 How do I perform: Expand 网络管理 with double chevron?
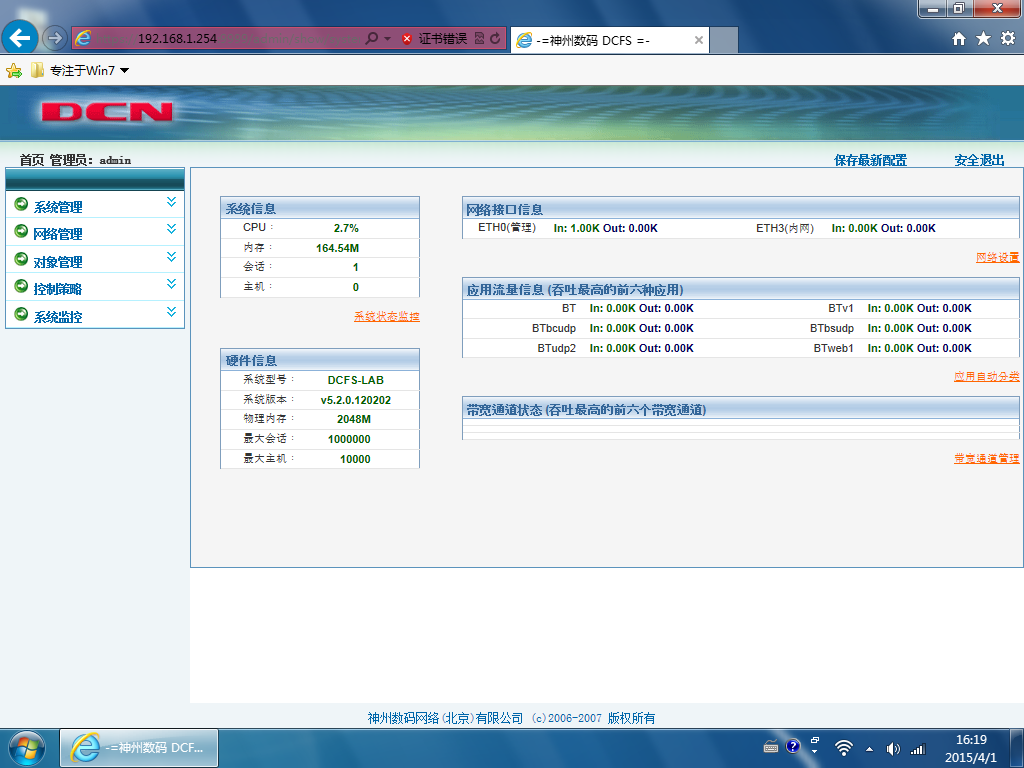pyautogui.click(x=171, y=229)
